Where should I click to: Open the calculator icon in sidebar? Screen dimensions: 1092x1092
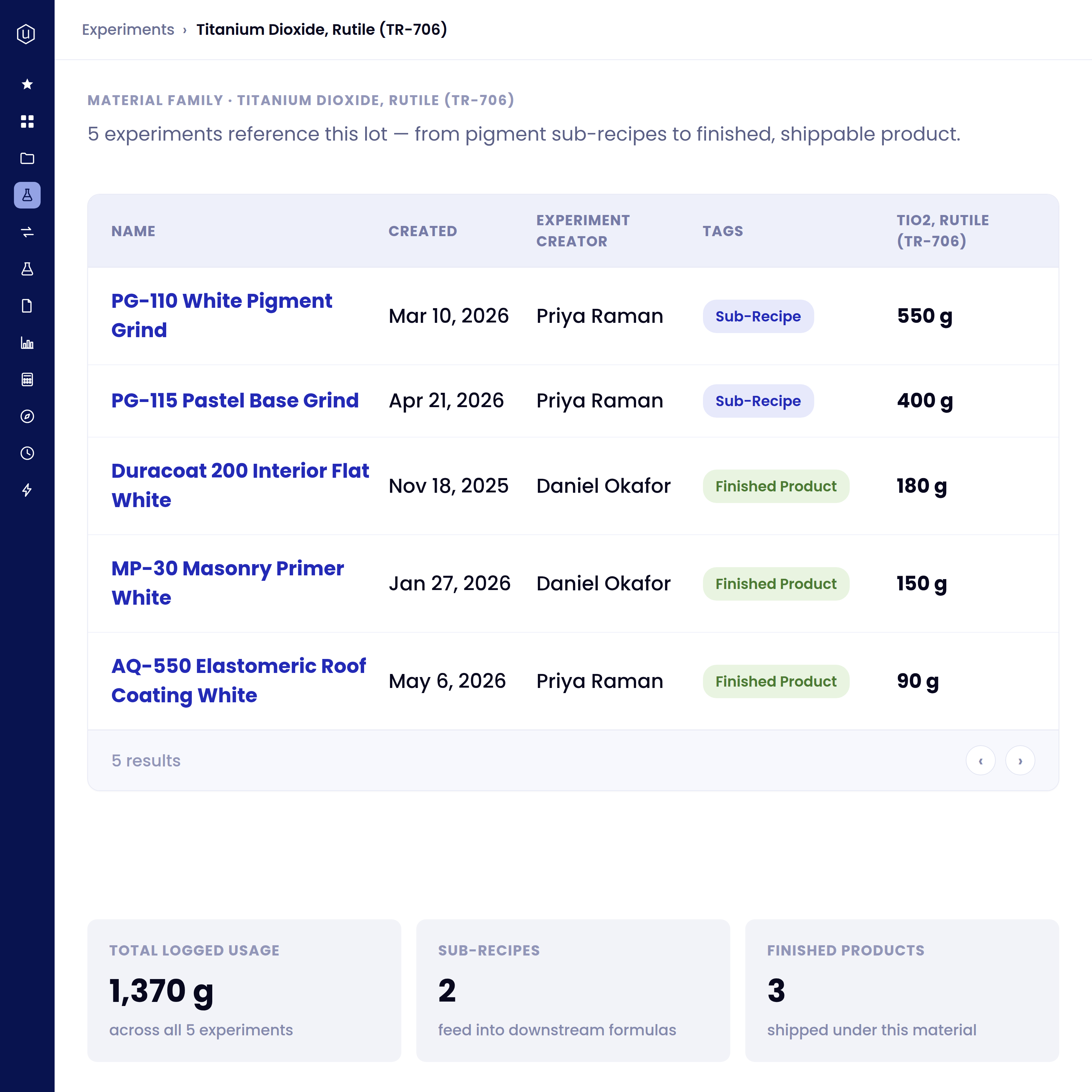point(27,380)
